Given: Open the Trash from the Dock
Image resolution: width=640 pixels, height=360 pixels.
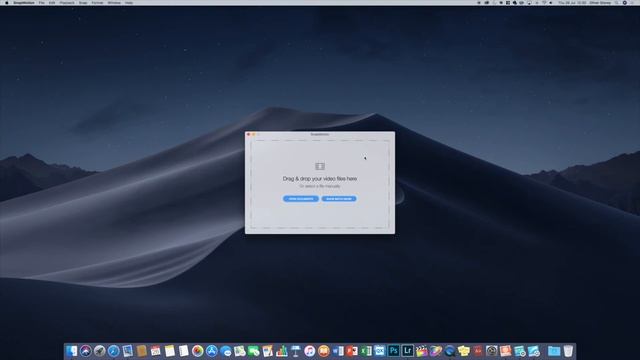Looking at the screenshot, I should click(x=569, y=351).
